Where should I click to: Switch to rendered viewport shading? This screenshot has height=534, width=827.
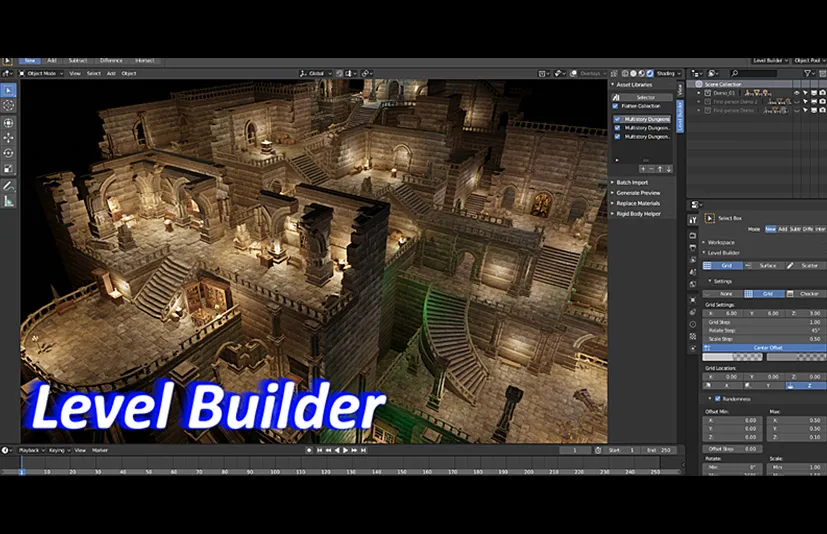coord(650,73)
